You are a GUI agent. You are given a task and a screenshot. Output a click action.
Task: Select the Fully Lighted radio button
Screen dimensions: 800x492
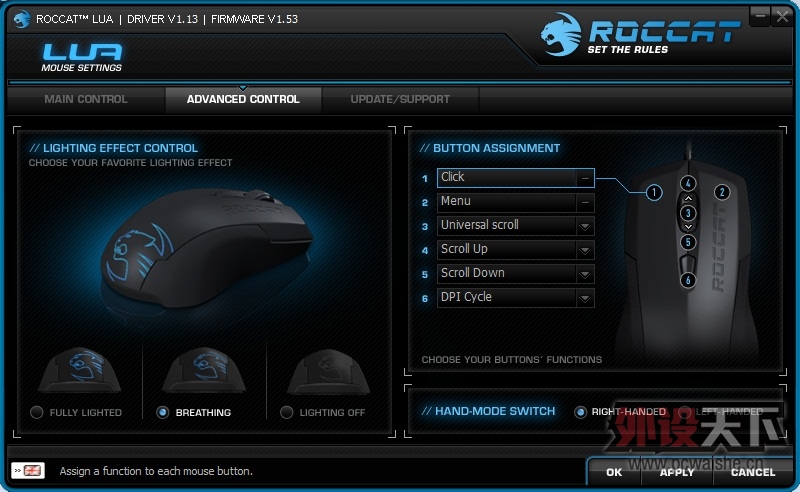coord(37,412)
